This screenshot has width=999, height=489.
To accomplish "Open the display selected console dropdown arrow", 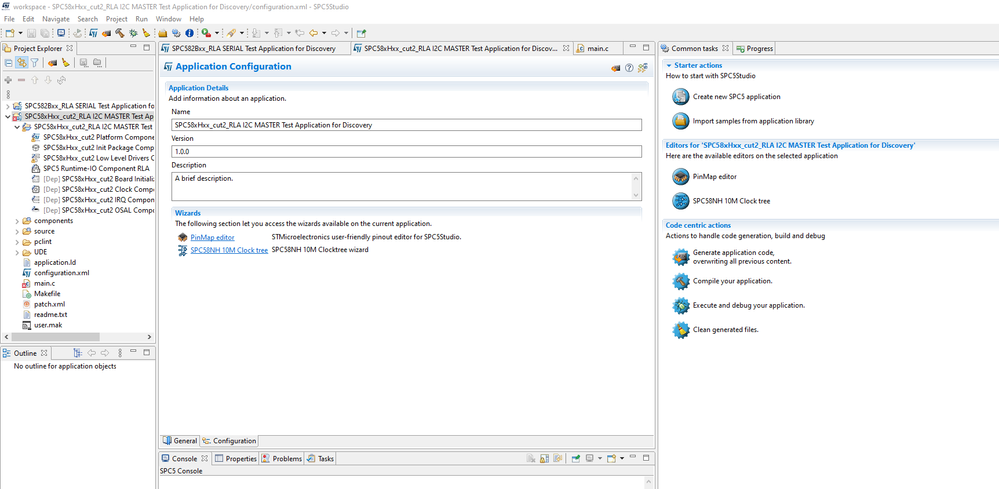I will pos(600,458).
